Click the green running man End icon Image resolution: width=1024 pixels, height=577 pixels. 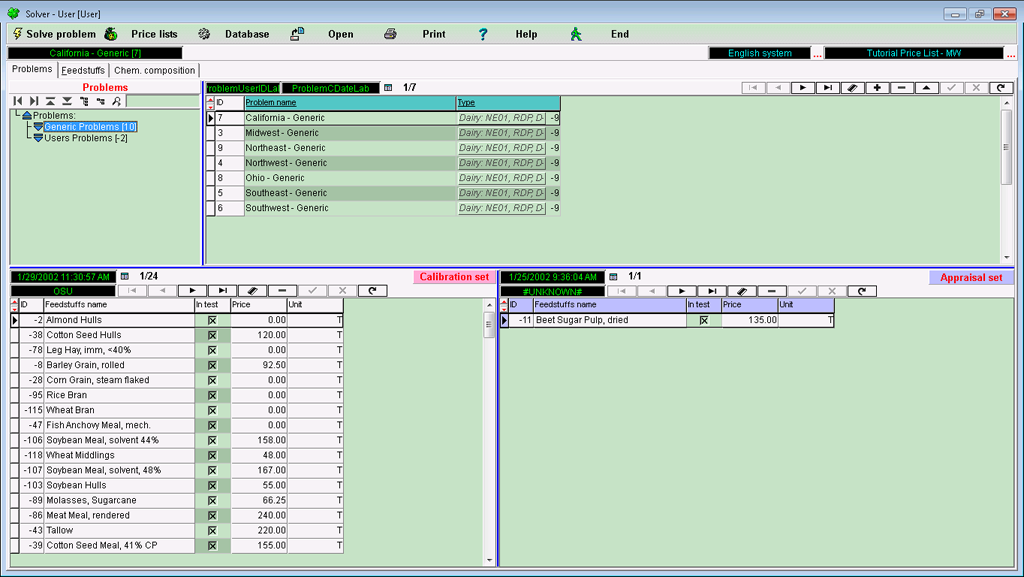[576, 34]
